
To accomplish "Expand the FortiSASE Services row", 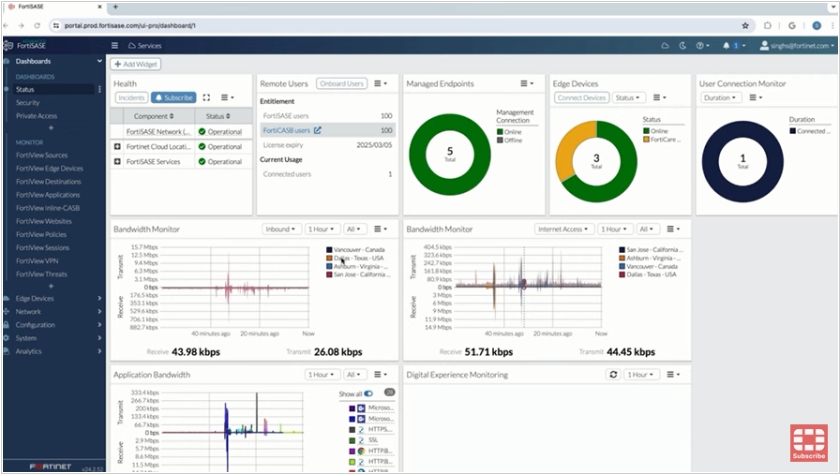I will click(x=118, y=161).
